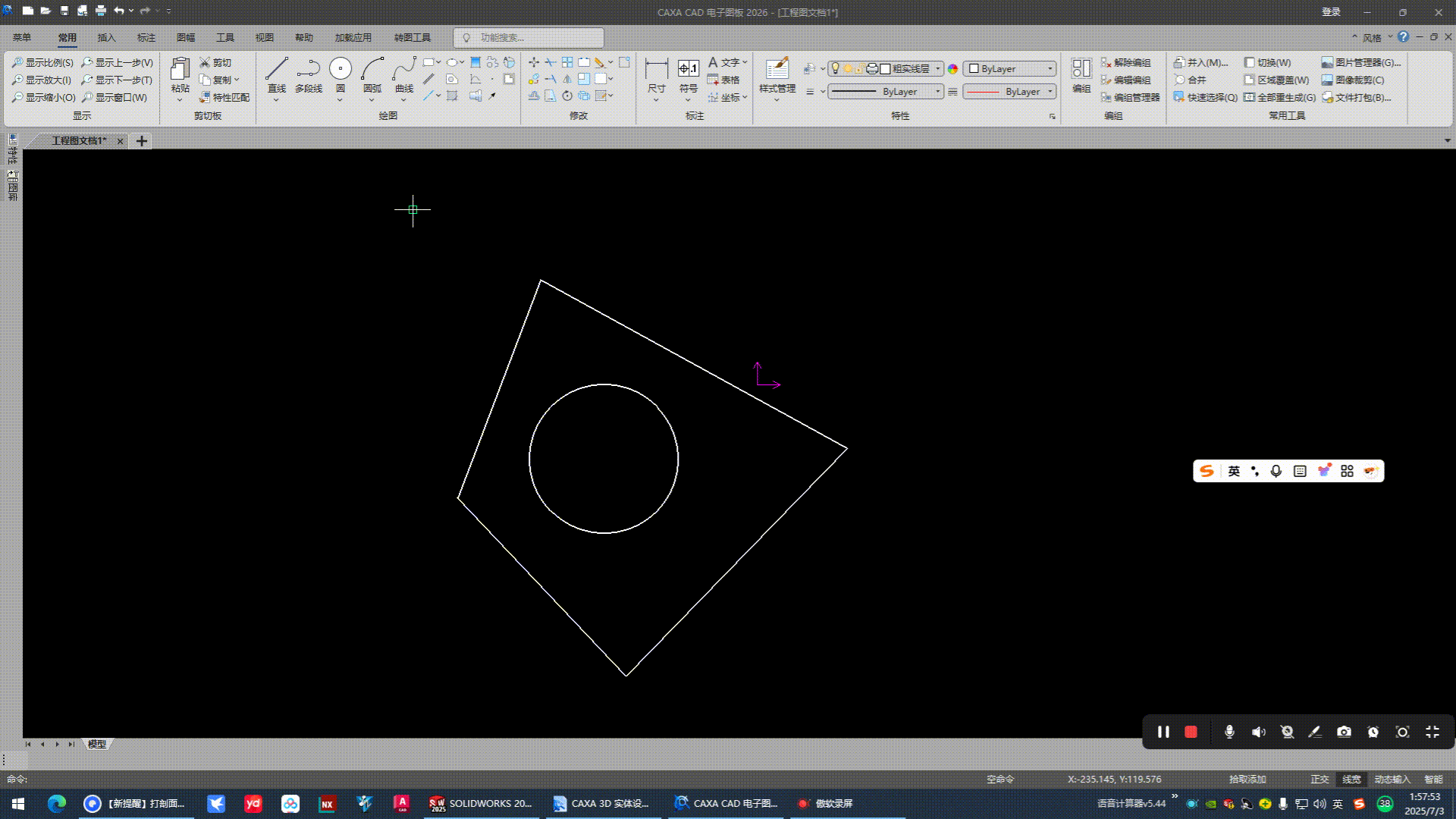Click the white layer color square
Screen dimensions: 1456x819
click(x=885, y=68)
